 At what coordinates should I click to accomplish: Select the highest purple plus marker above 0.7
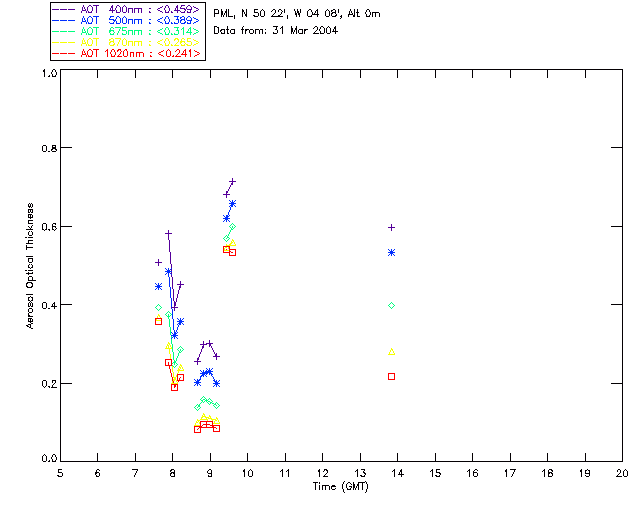tap(232, 181)
